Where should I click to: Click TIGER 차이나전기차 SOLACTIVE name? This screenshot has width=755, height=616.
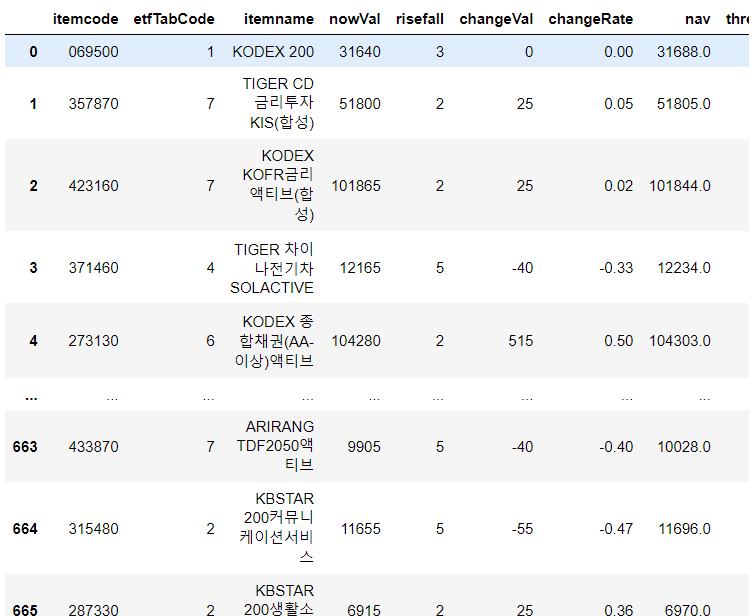tap(272, 268)
